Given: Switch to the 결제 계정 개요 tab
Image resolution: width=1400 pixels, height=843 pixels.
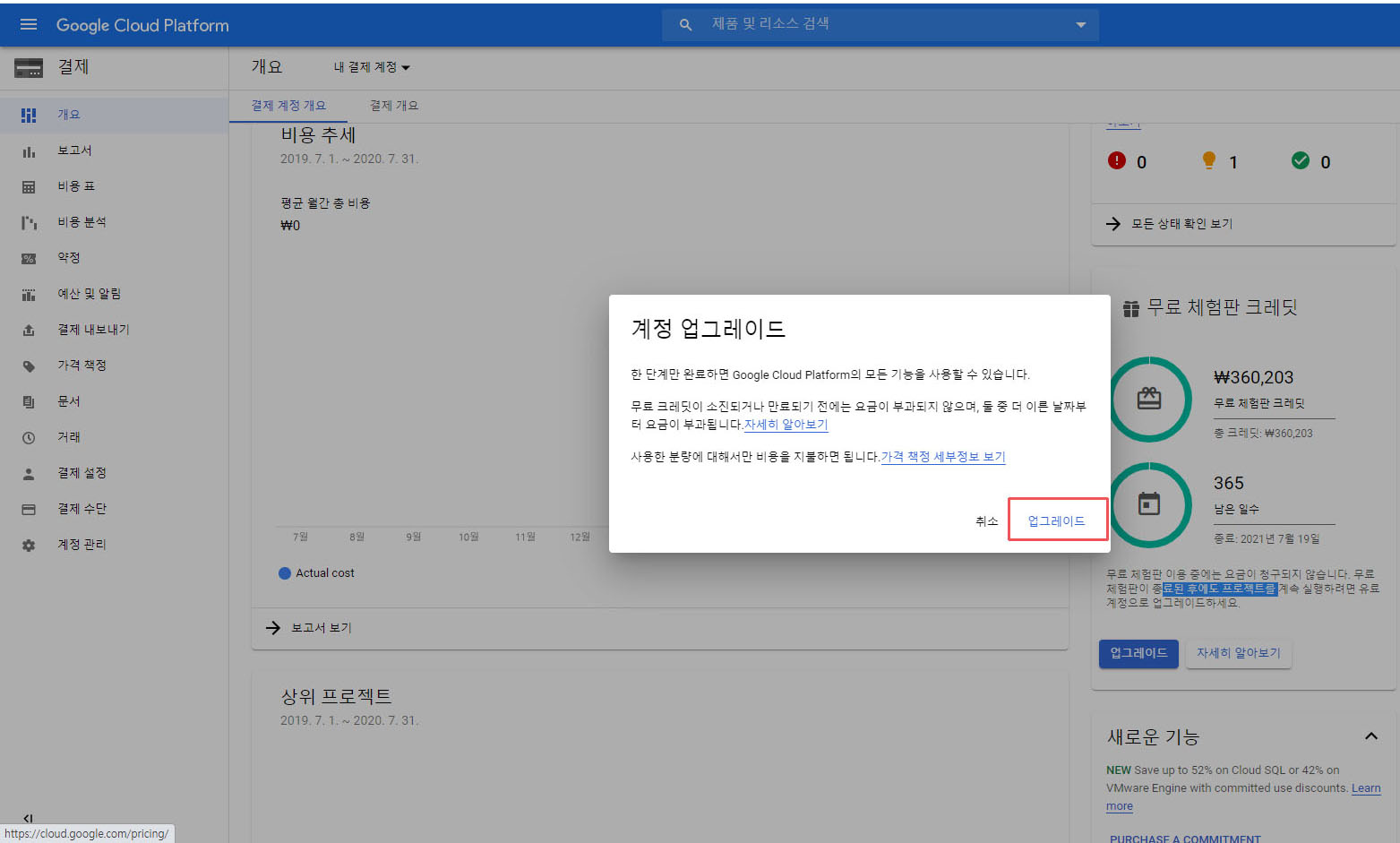Looking at the screenshot, I should (x=288, y=106).
